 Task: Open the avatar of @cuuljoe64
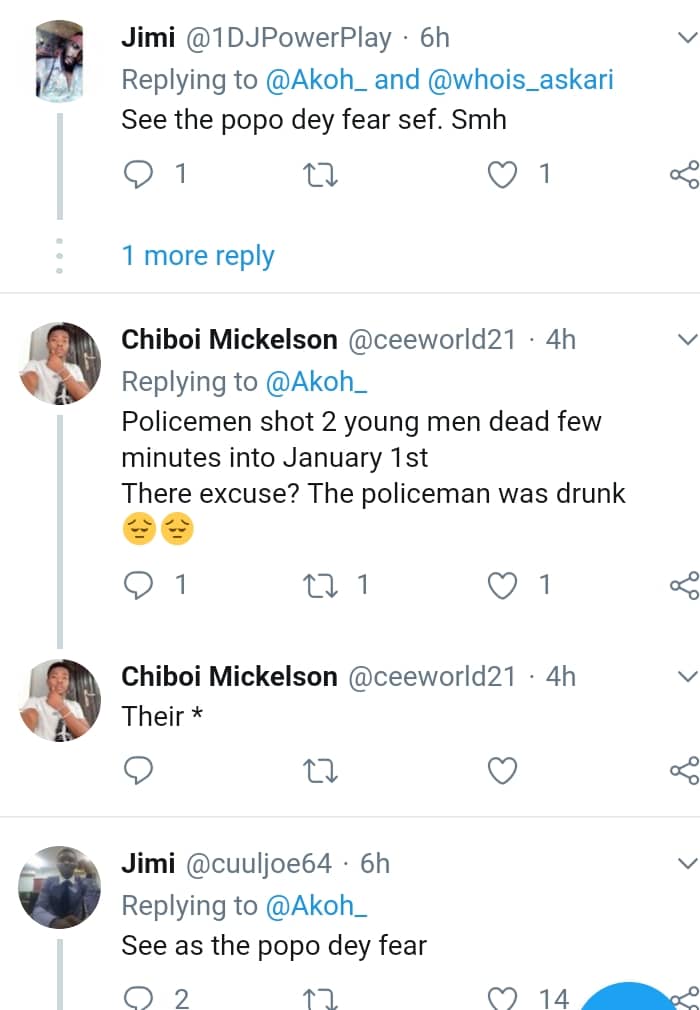click(60, 886)
